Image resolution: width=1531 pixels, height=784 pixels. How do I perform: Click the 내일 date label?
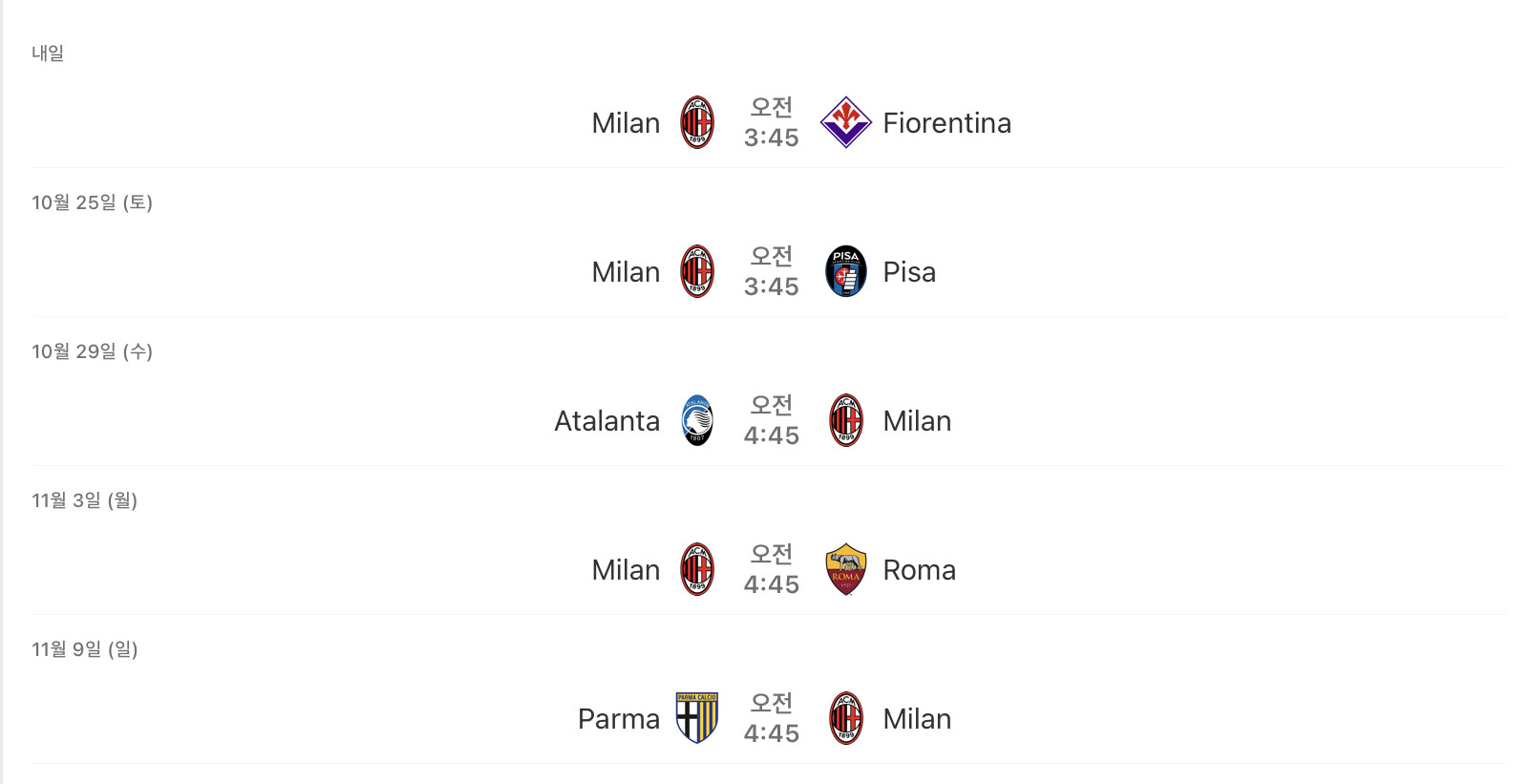point(48,53)
